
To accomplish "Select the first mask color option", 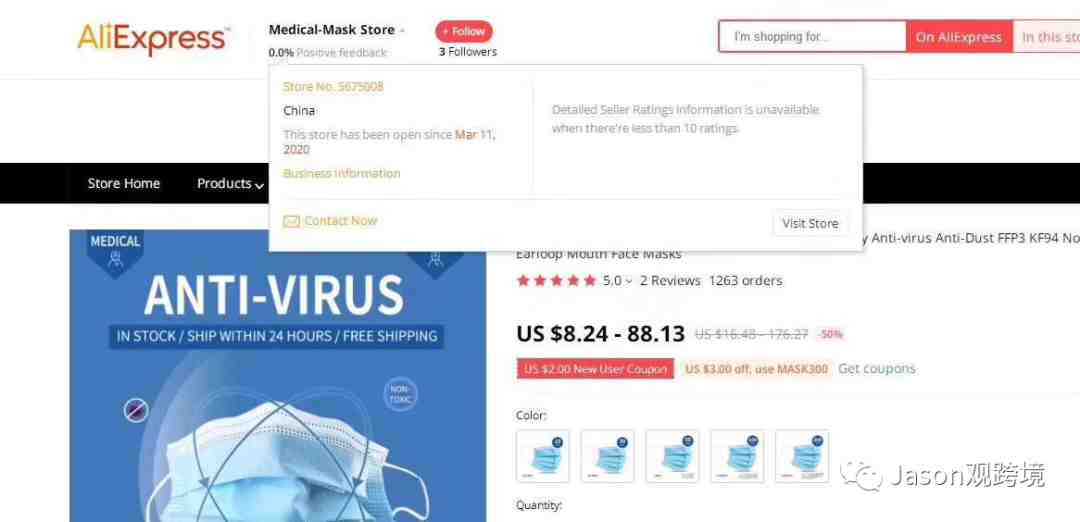I will [543, 456].
